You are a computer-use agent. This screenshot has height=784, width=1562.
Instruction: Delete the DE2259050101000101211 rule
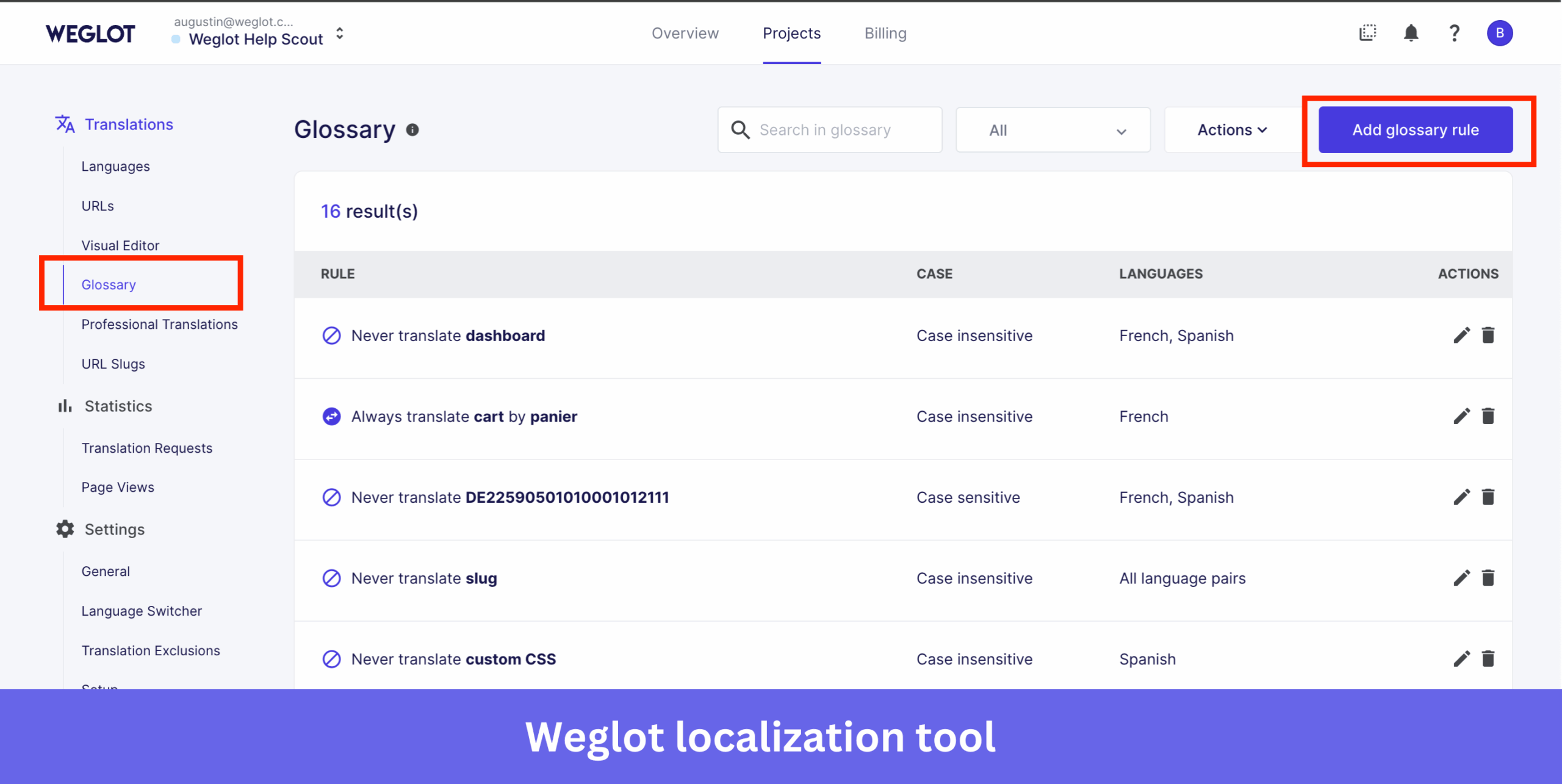1488,497
